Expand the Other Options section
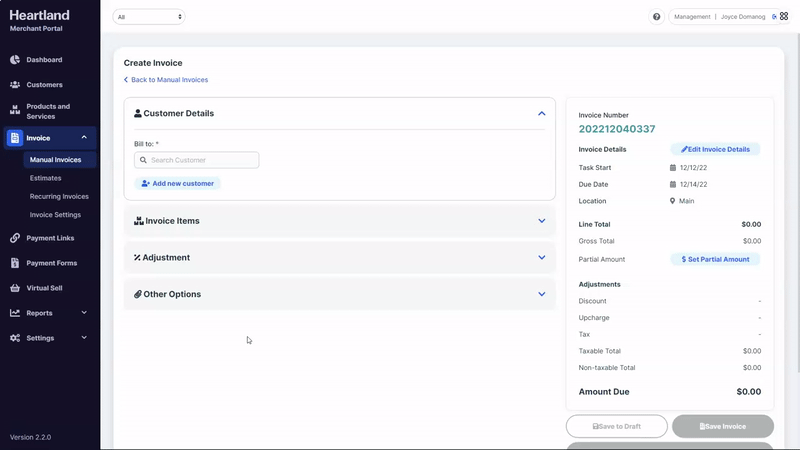800x450 pixels. click(x=541, y=295)
